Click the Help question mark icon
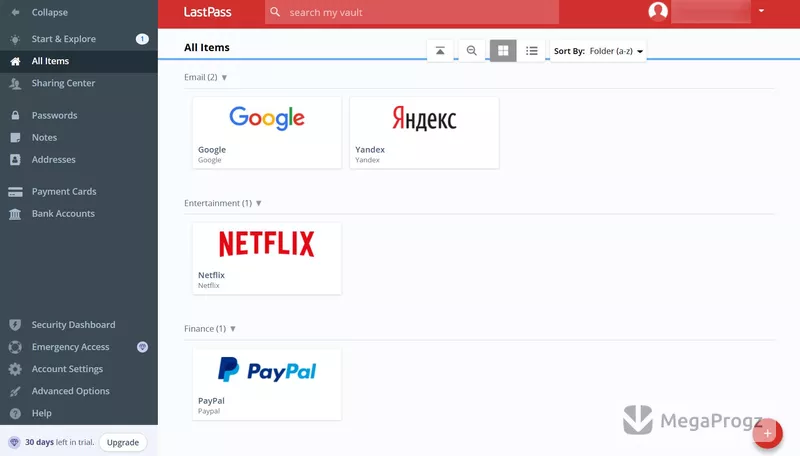 (x=15, y=413)
